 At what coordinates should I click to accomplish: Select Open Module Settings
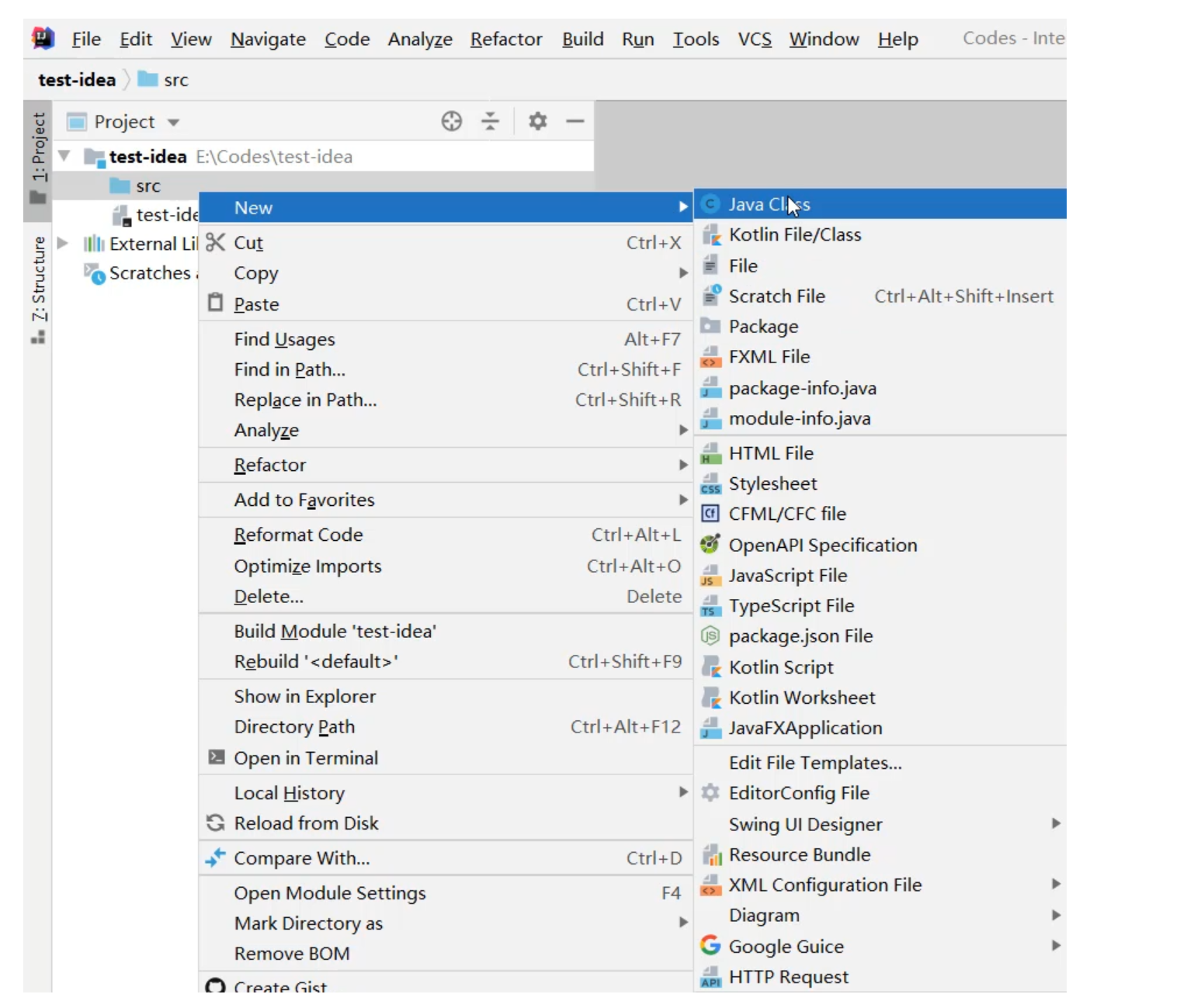tap(446, 892)
